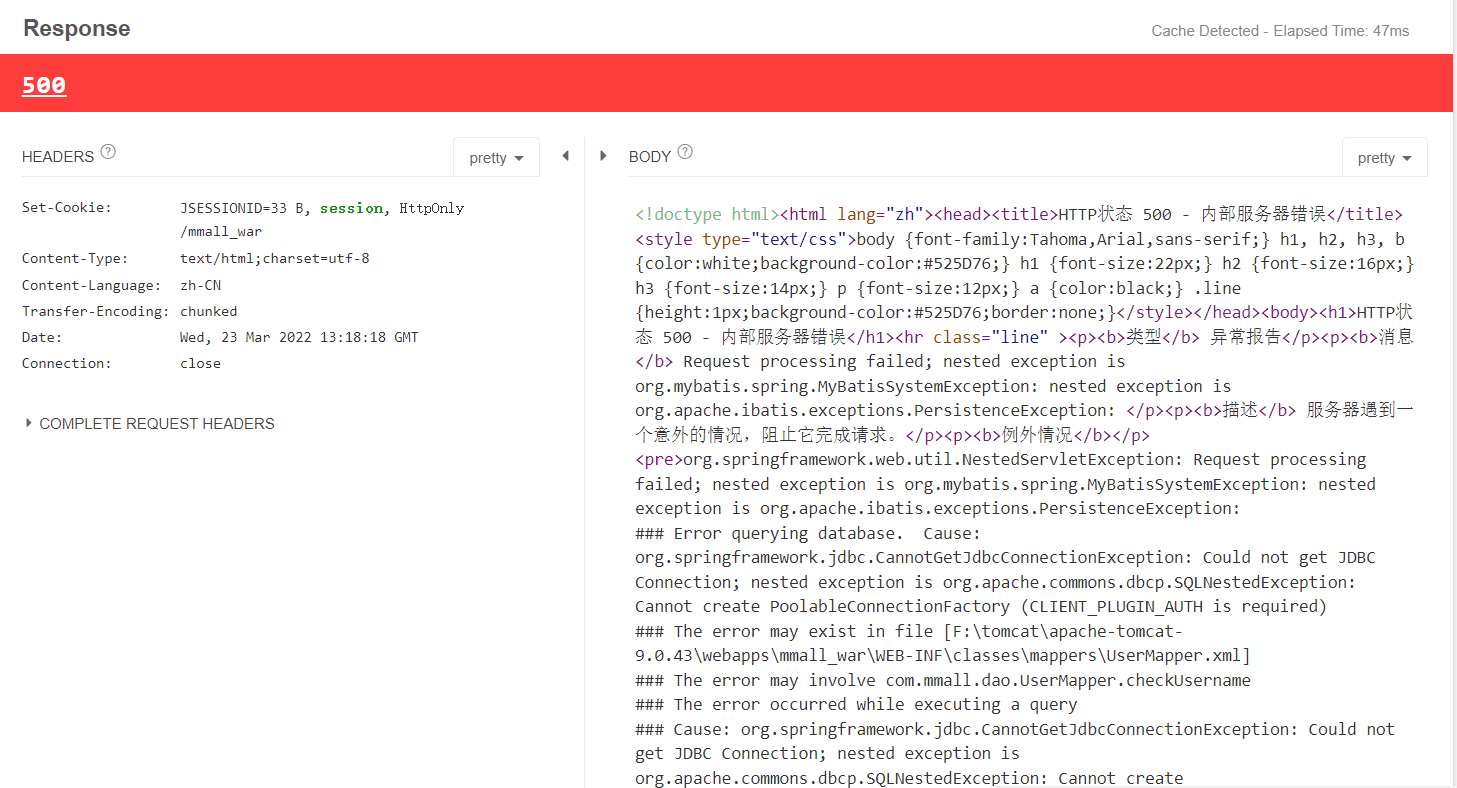Click the help icon beside HEADERS
Screen dimensions: 1457x788
pos(108,152)
